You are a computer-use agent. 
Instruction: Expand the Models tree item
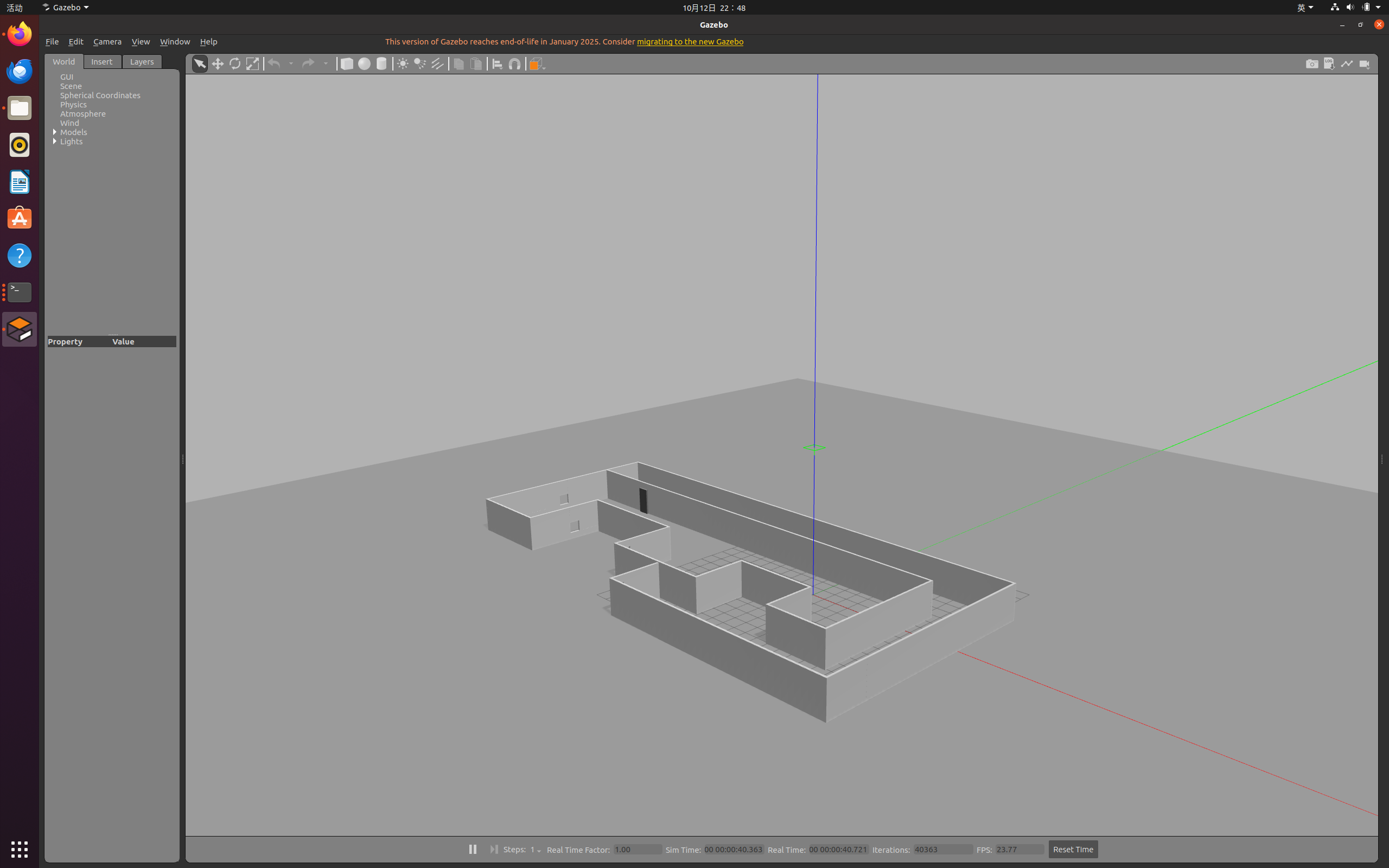click(55, 132)
